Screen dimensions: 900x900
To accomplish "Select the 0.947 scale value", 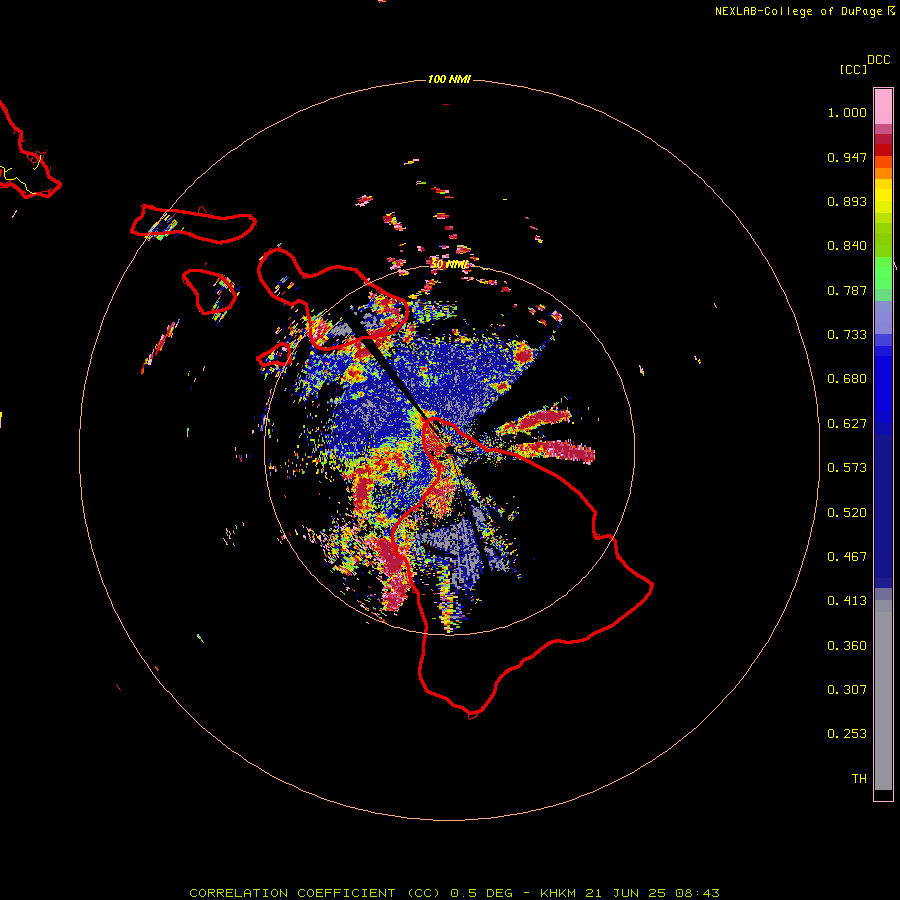I will tap(847, 157).
